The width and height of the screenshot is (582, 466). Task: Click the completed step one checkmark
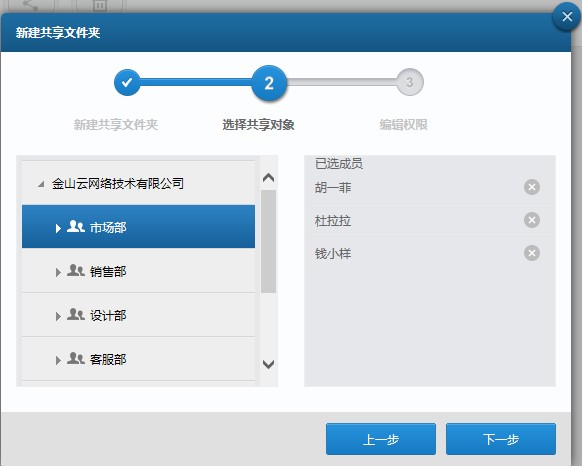click(127, 82)
